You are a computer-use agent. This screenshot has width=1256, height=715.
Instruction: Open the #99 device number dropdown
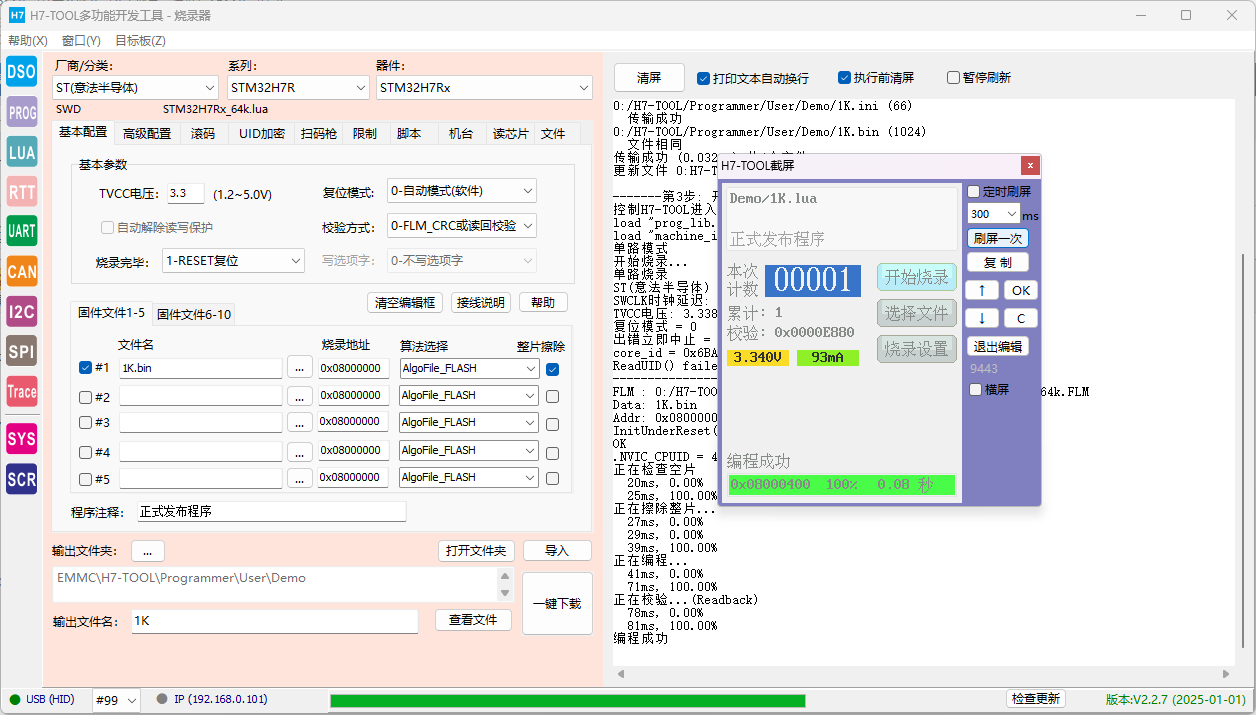click(116, 700)
